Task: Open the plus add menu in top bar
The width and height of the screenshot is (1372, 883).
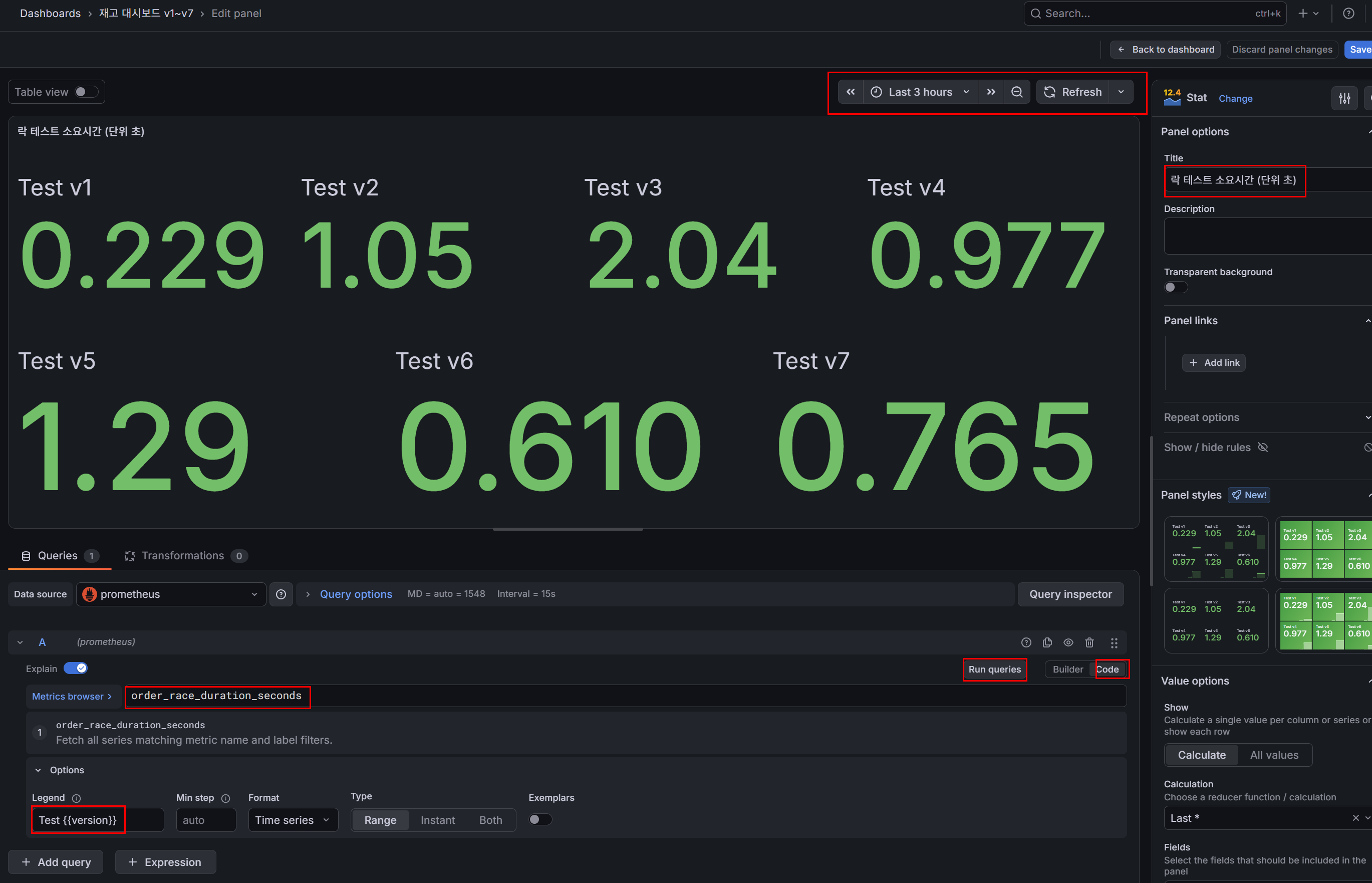Action: [x=1308, y=13]
